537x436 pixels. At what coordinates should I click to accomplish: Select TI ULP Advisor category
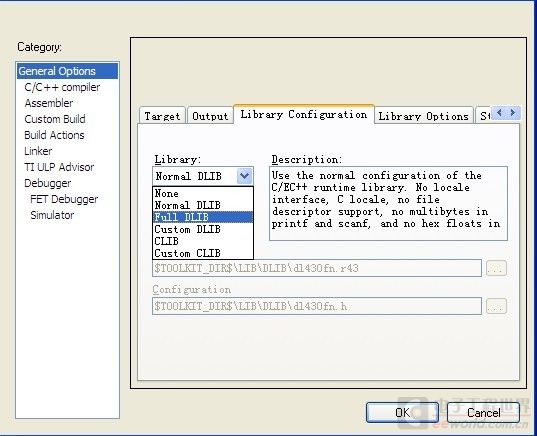[59, 167]
